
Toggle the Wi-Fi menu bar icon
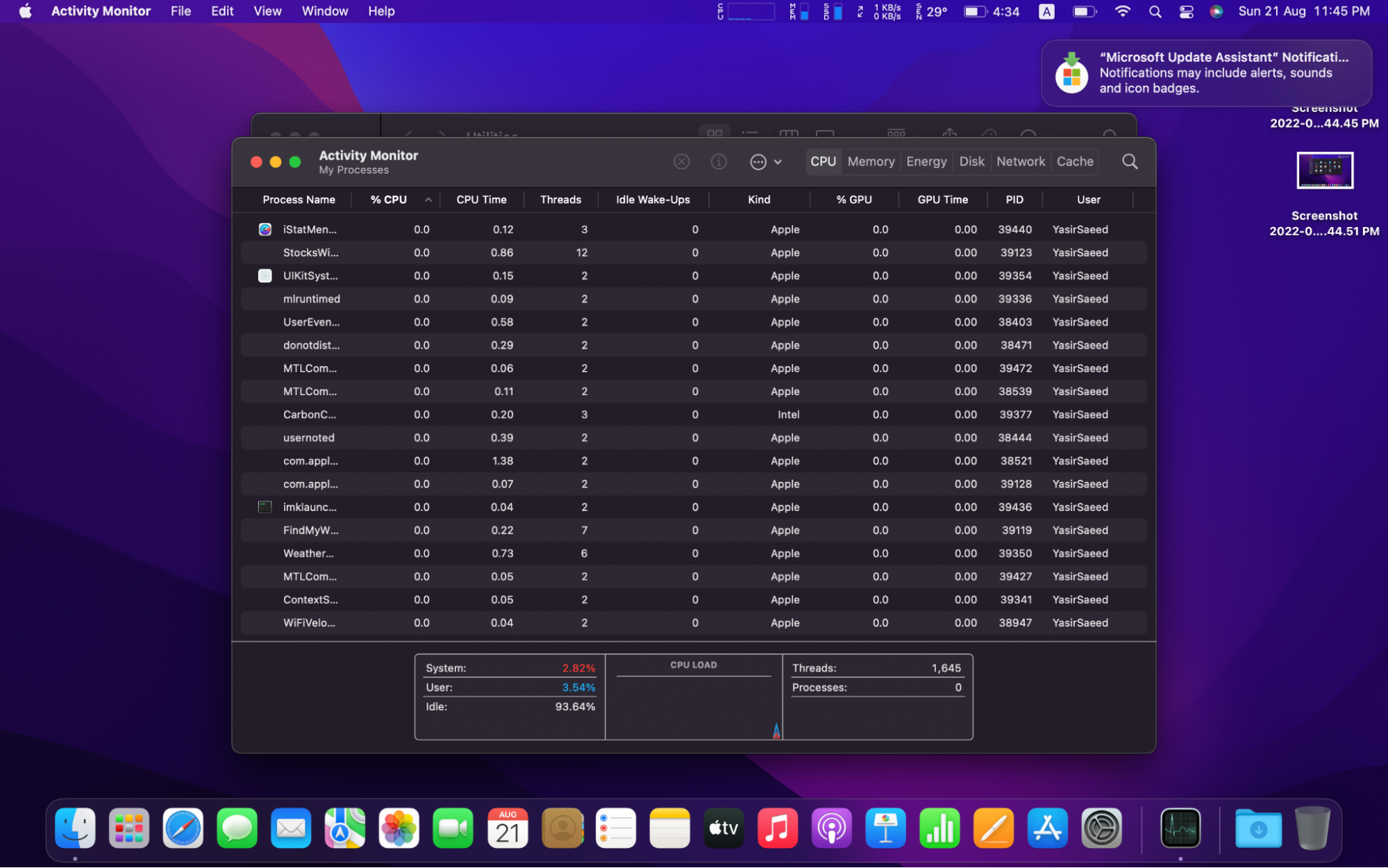1122,11
